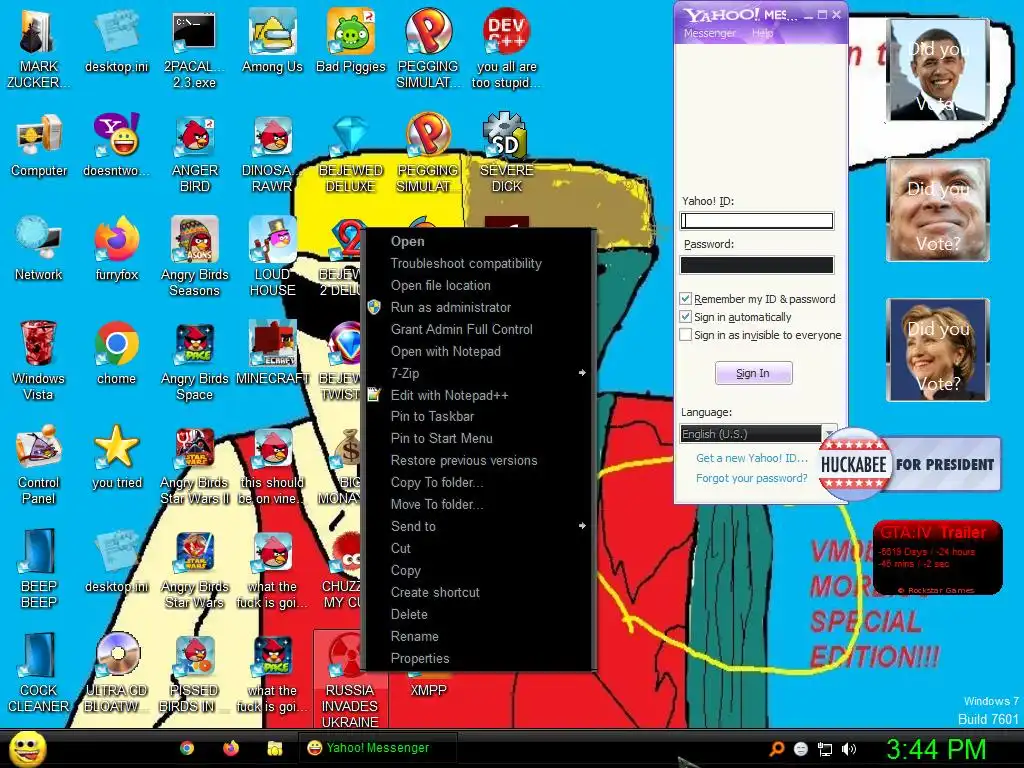Select Properties in the context menu
1024x768 pixels.
click(479, 658)
